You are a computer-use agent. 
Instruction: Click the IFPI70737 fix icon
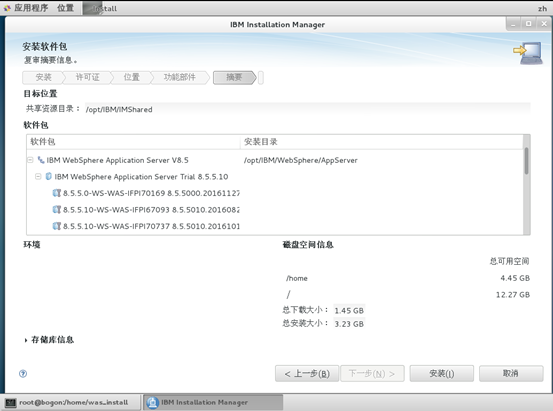tap(56, 226)
